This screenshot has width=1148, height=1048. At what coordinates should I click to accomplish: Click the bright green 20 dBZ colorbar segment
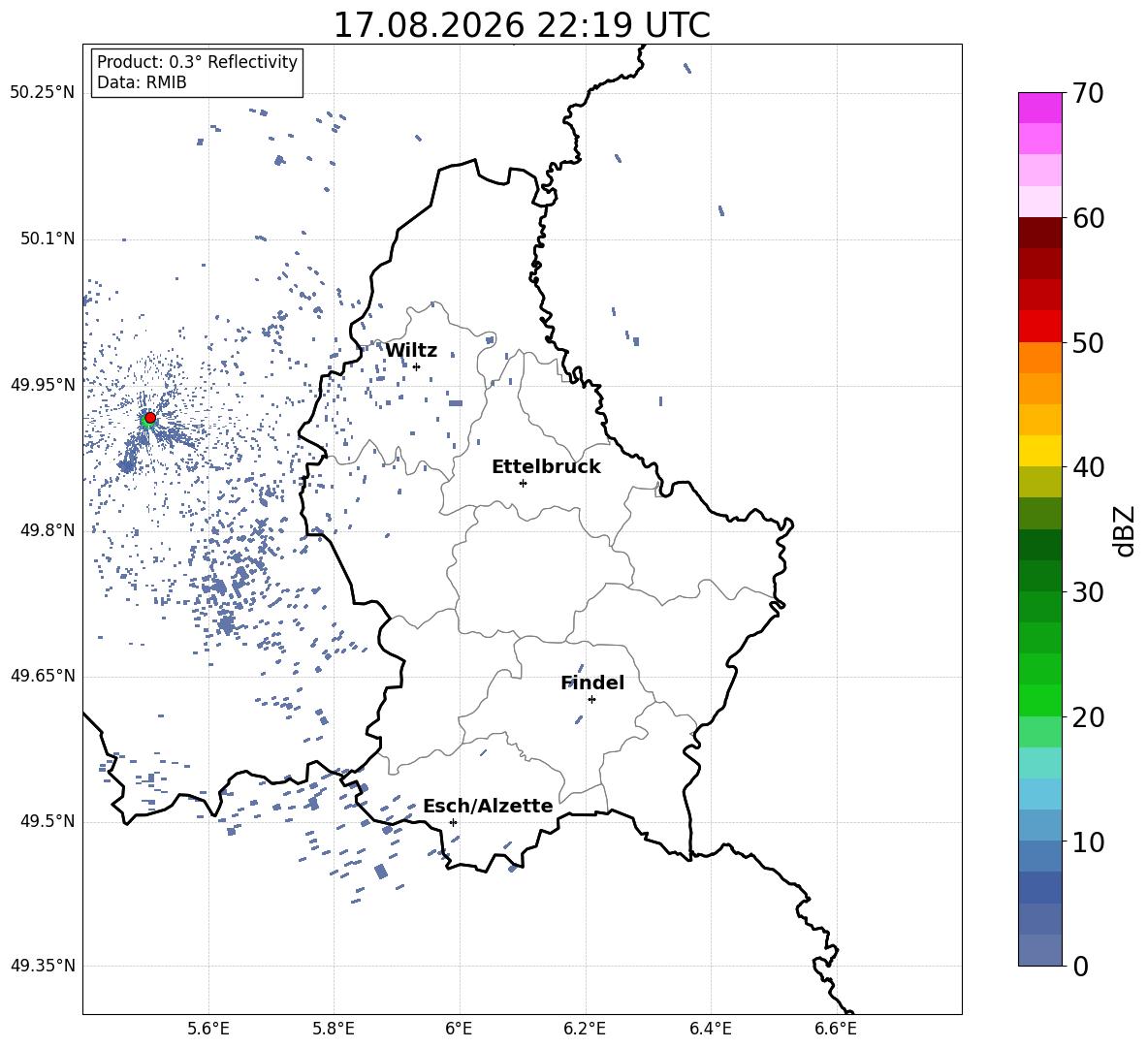tap(1040, 700)
